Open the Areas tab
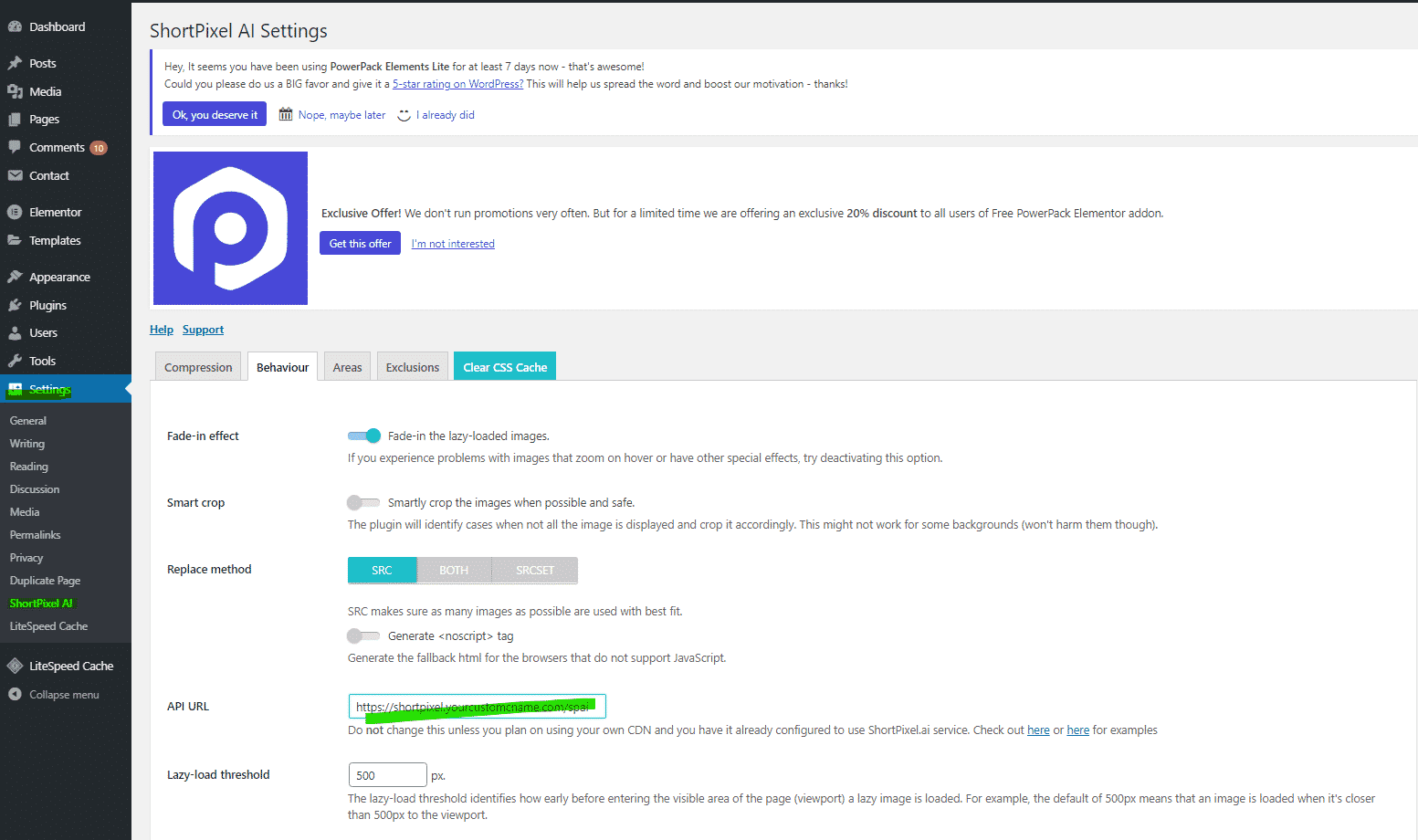Viewport: 1418px width, 840px height. point(347,367)
